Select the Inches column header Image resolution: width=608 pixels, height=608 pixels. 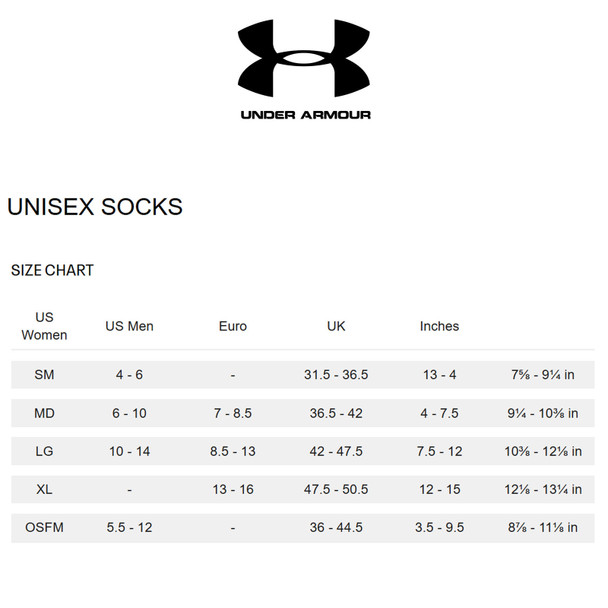(439, 326)
